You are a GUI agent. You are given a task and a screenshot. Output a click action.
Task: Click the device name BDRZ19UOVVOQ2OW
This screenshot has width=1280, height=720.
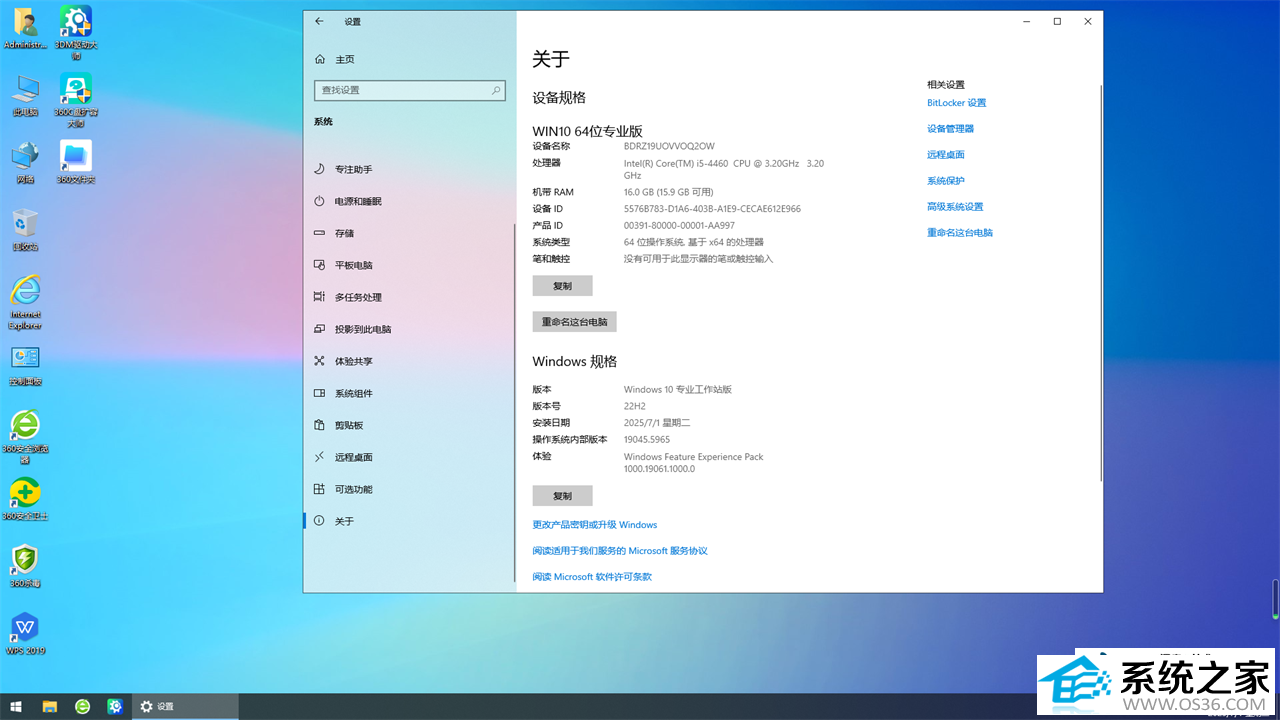(669, 146)
